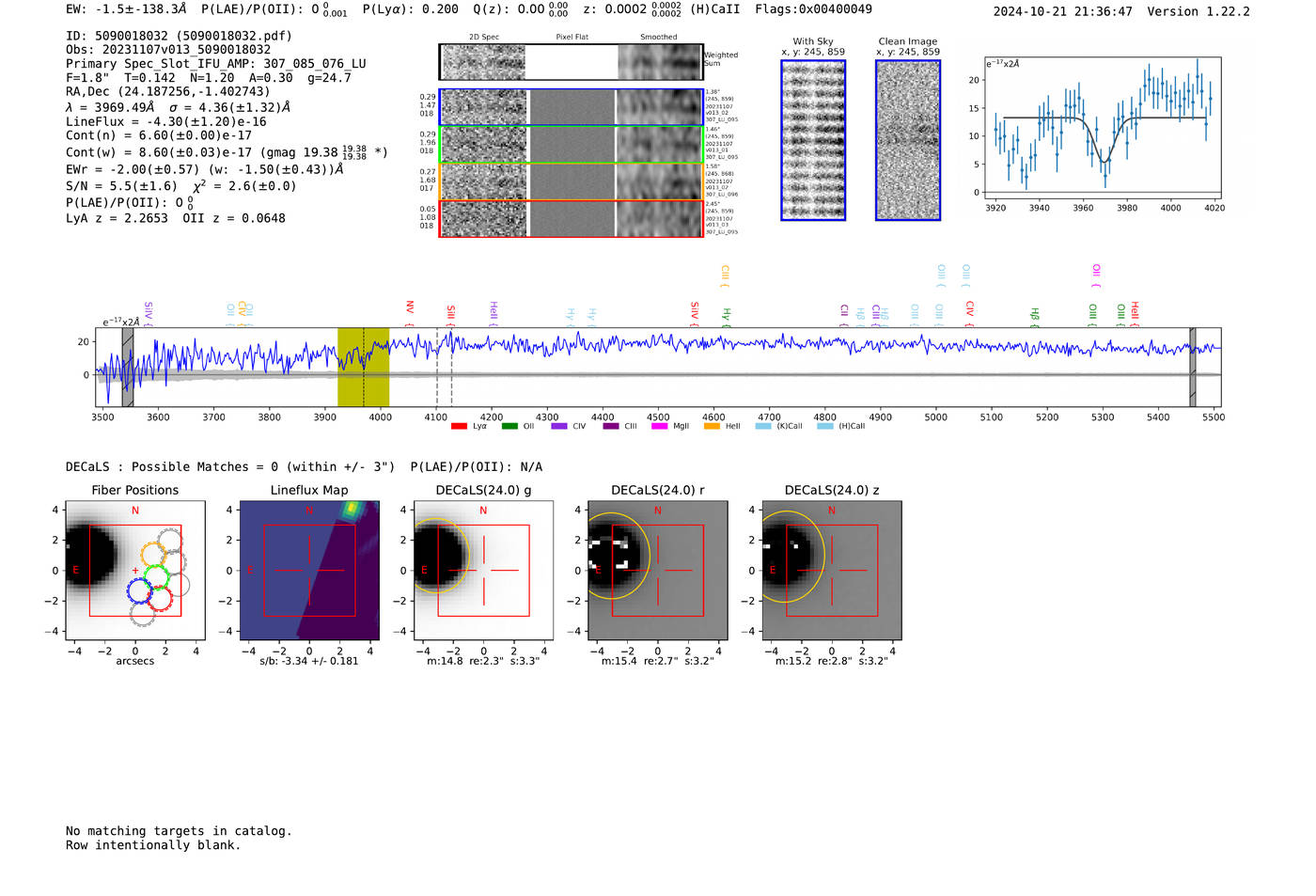Open the green-outlined fiber 2D spectrum row
This screenshot has width=1316, height=896.
click(571, 144)
